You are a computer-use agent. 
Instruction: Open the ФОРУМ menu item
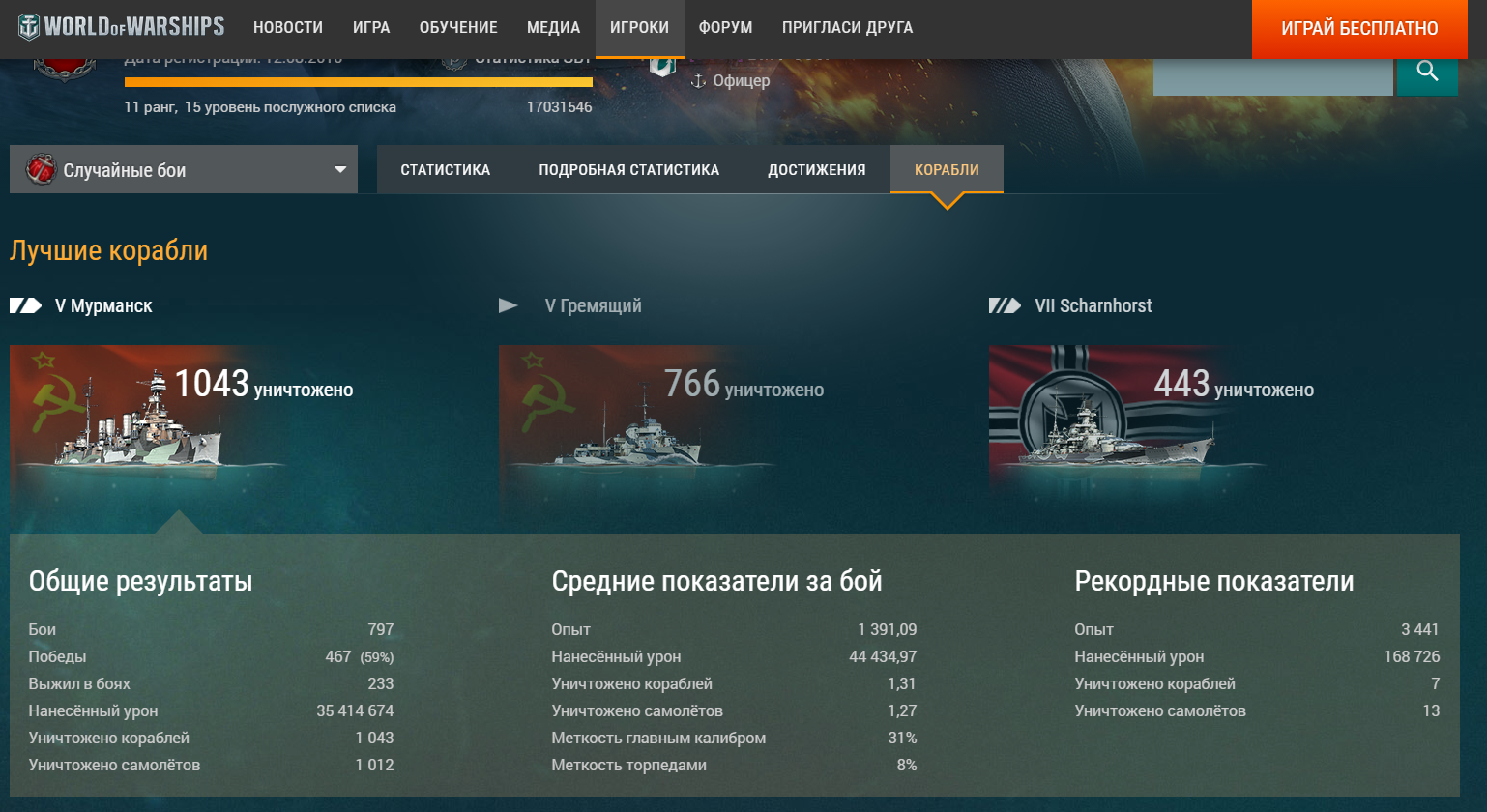tap(726, 28)
